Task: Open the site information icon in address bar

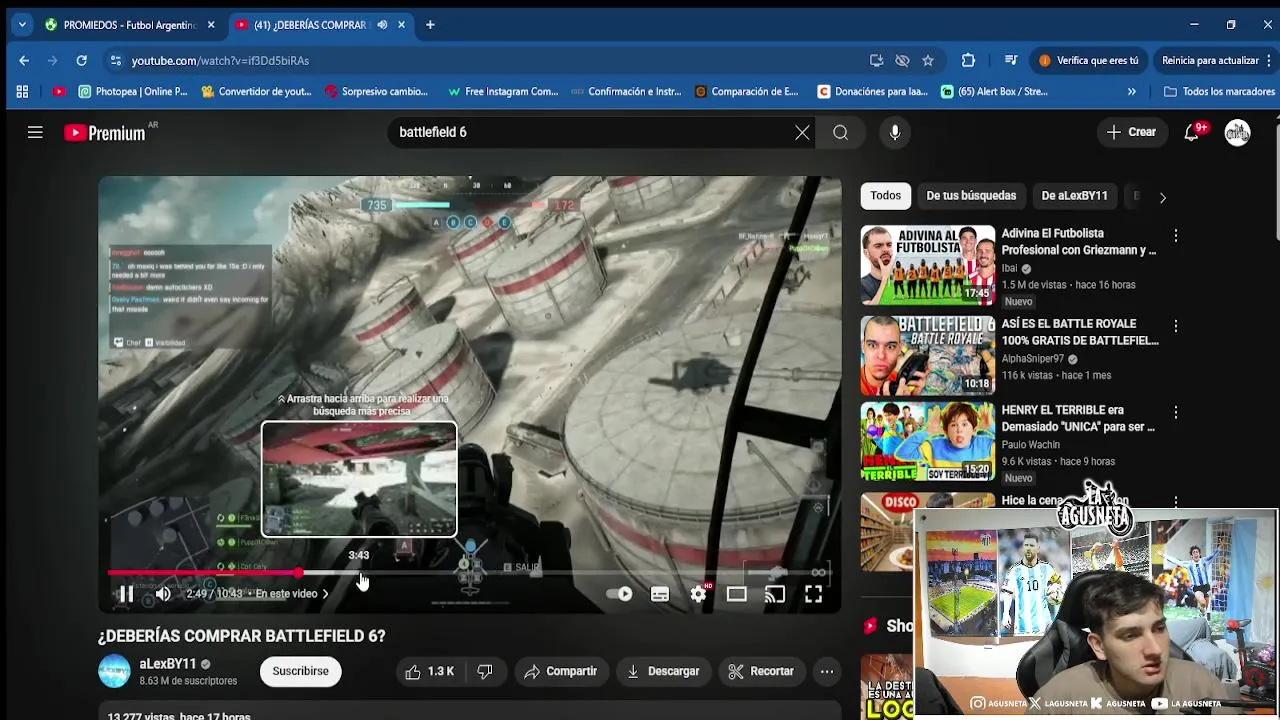Action: coord(116,61)
